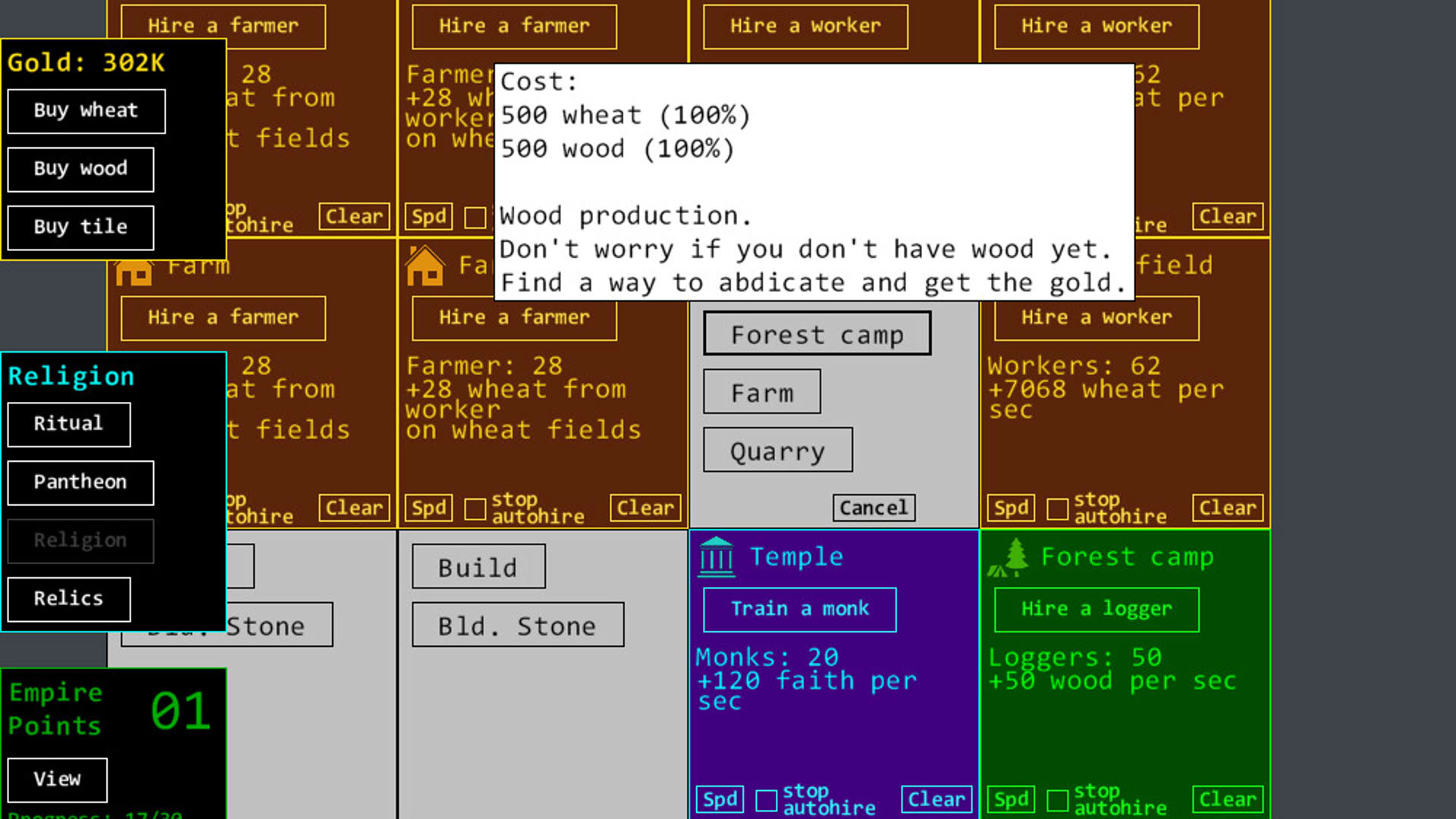Hire a worker on top-right tile
The image size is (1456, 819).
click(1097, 27)
